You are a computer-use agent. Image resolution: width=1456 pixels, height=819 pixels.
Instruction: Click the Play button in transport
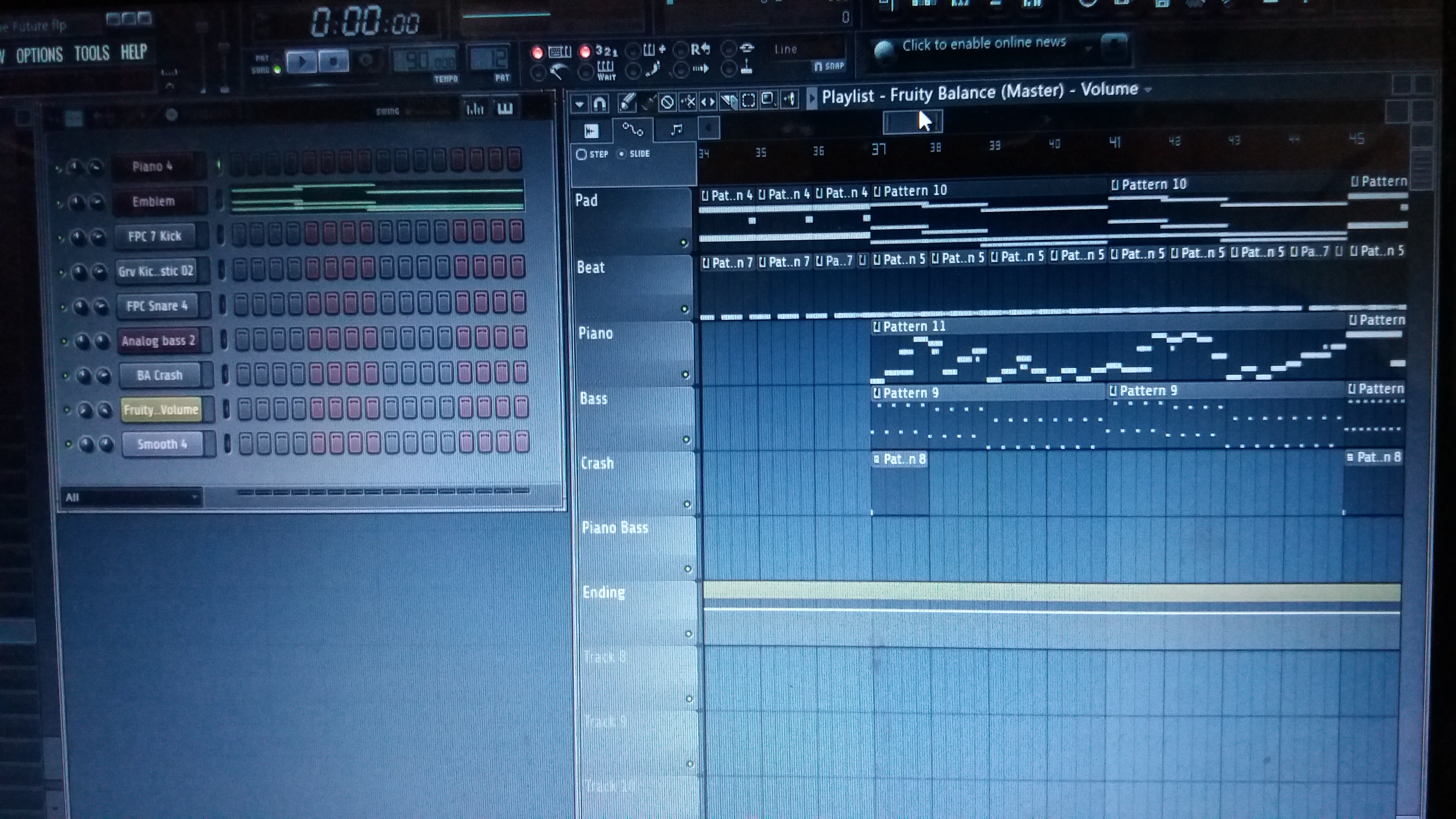coord(302,62)
